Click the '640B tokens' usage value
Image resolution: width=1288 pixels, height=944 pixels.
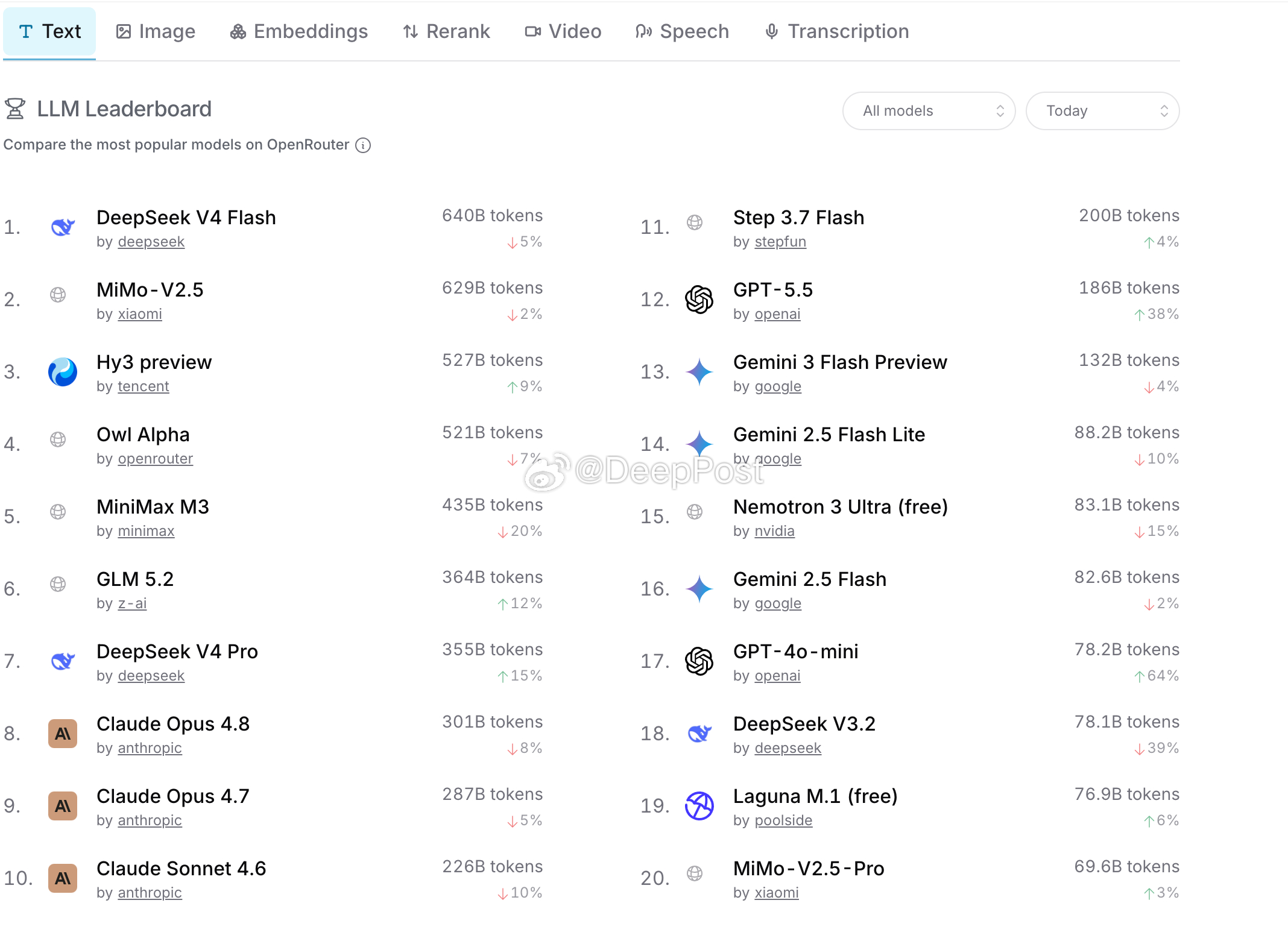[493, 216]
